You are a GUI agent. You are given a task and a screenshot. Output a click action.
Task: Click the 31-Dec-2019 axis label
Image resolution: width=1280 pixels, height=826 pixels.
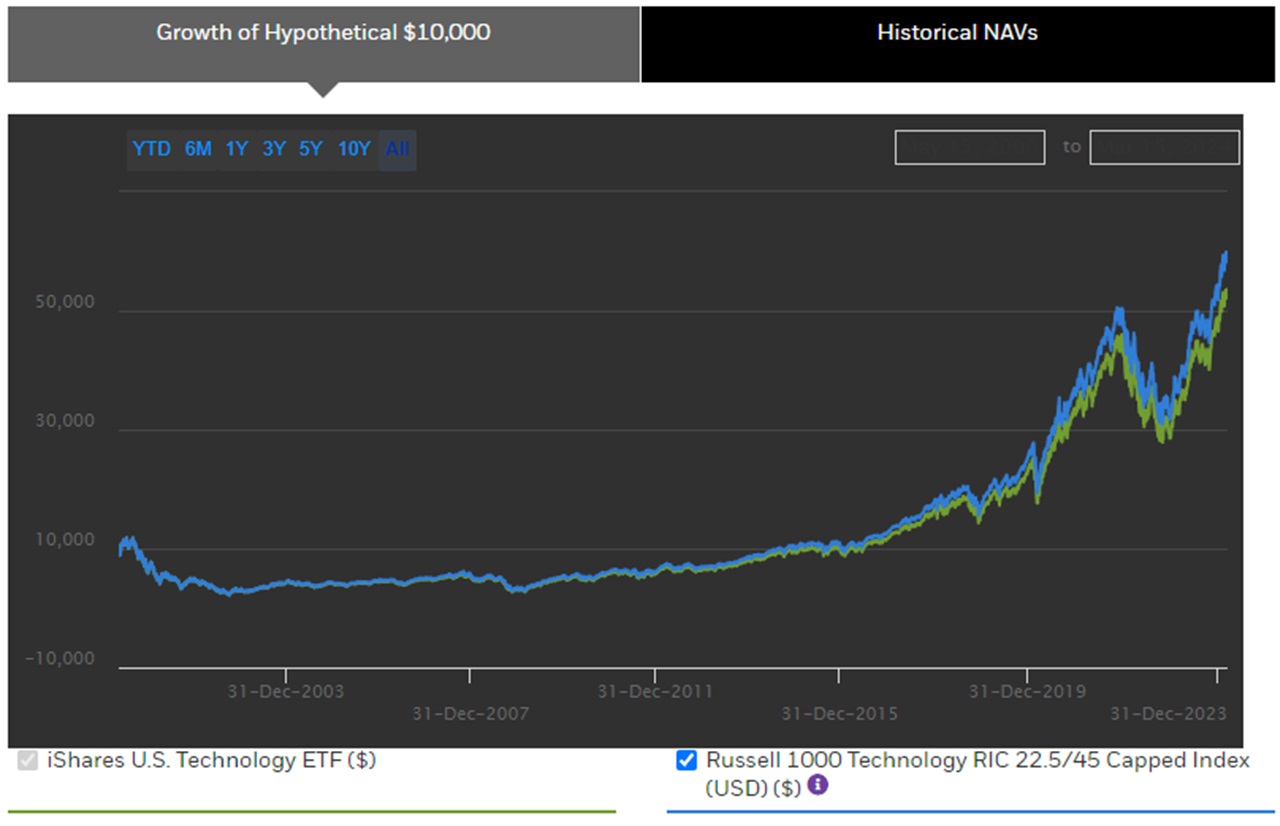click(1028, 691)
